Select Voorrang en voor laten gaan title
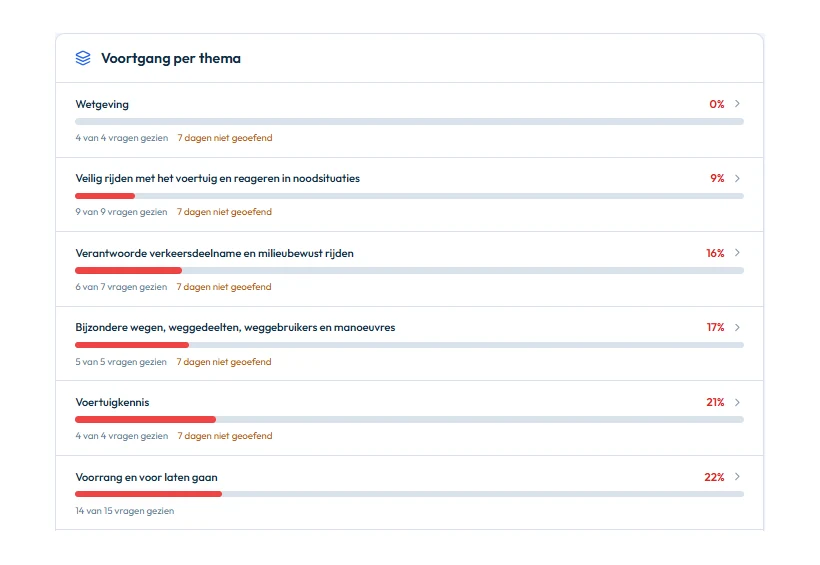The height and width of the screenshot is (565, 820). [x=146, y=477]
